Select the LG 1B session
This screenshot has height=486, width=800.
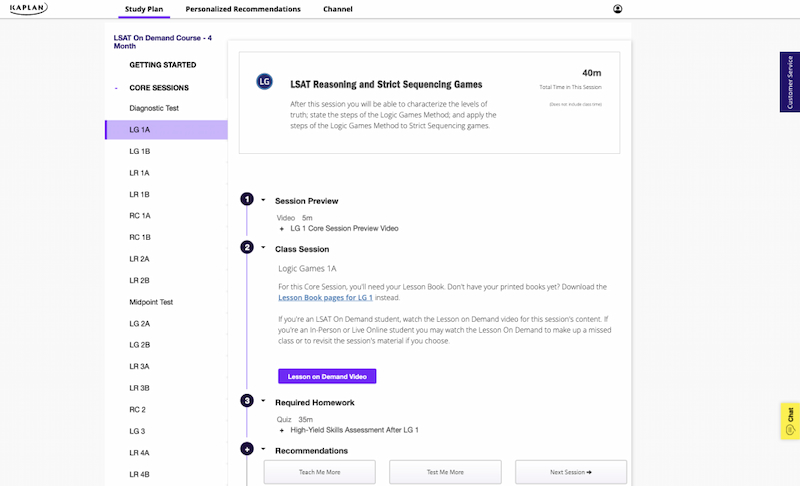140,151
